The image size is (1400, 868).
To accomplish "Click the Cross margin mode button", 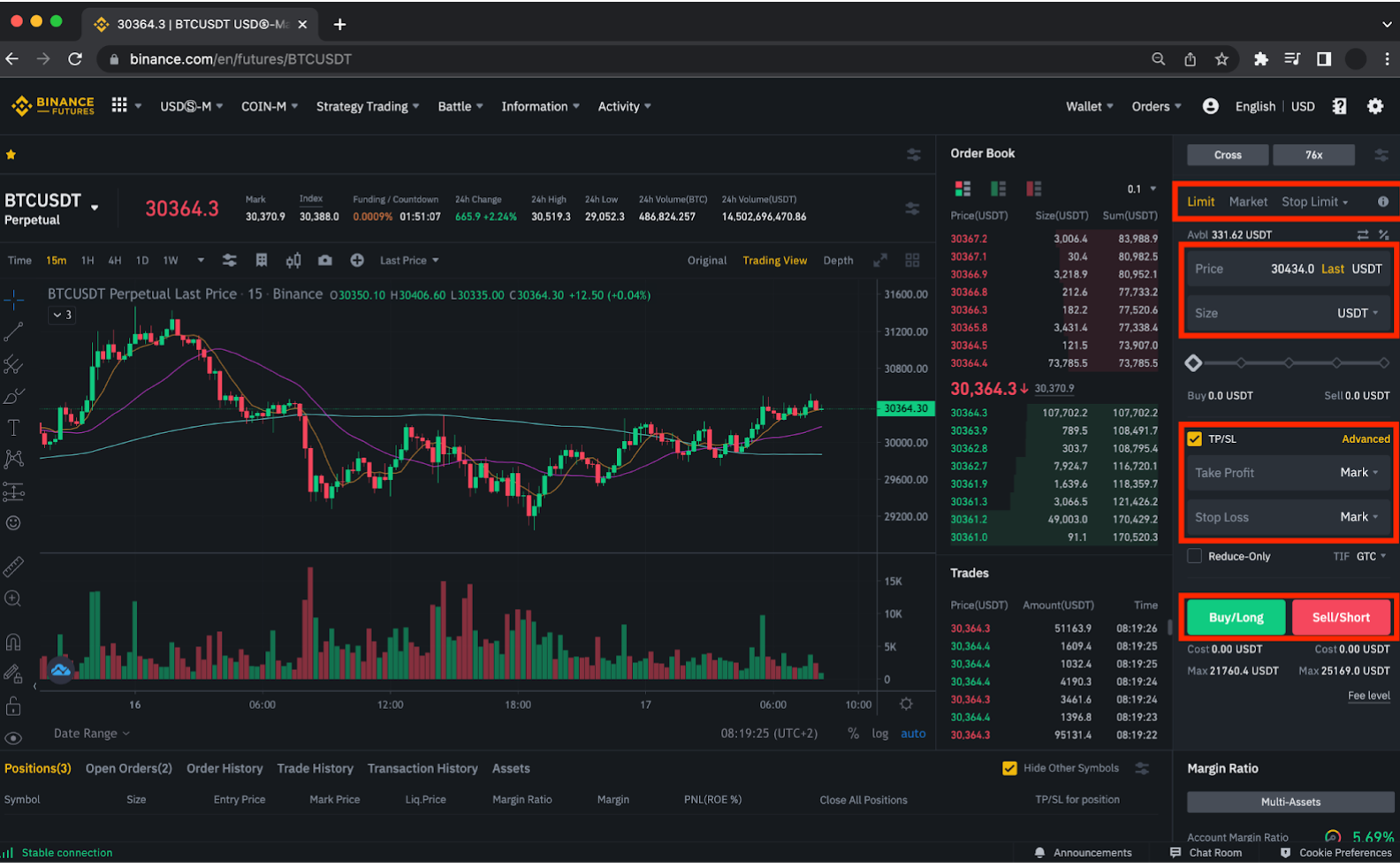I will pos(1228,155).
